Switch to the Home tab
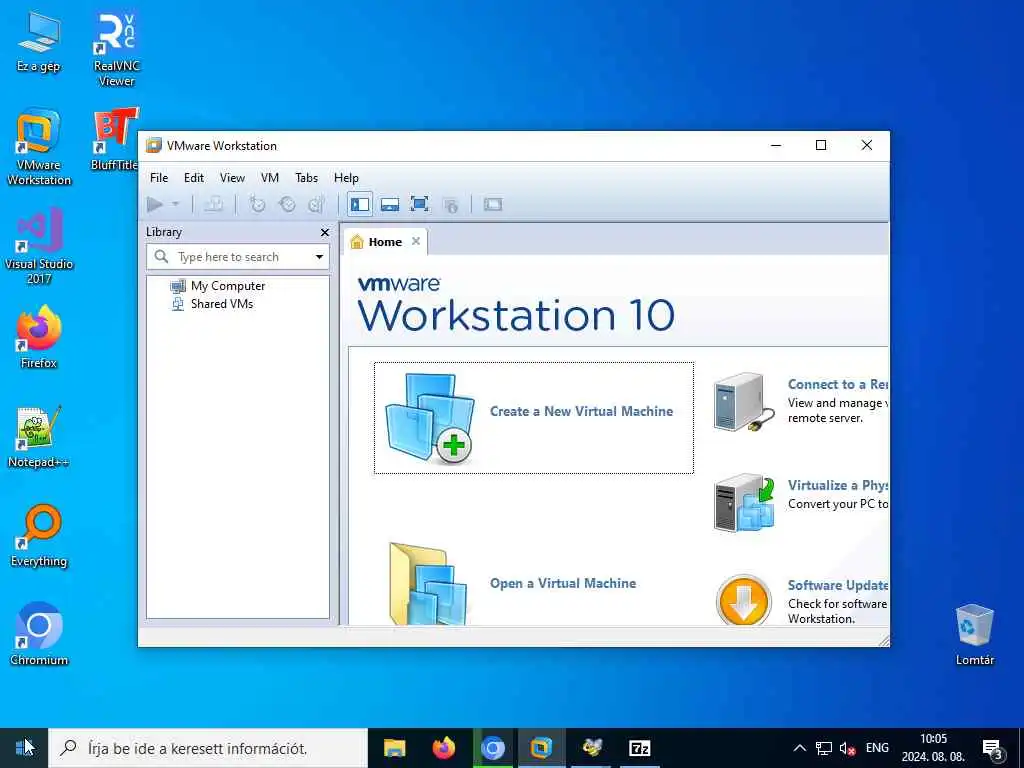 point(385,242)
